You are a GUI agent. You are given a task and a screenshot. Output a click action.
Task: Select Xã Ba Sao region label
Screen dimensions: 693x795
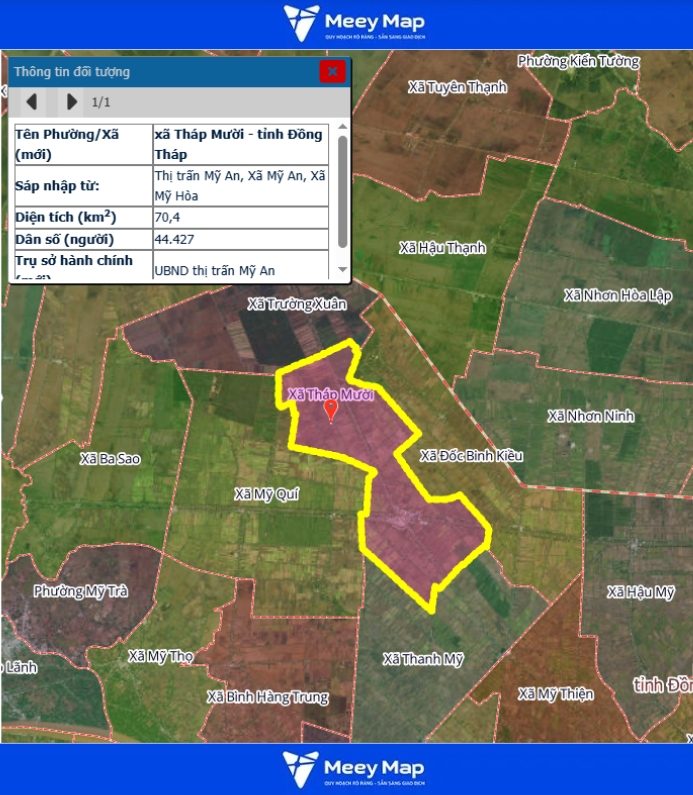110,459
